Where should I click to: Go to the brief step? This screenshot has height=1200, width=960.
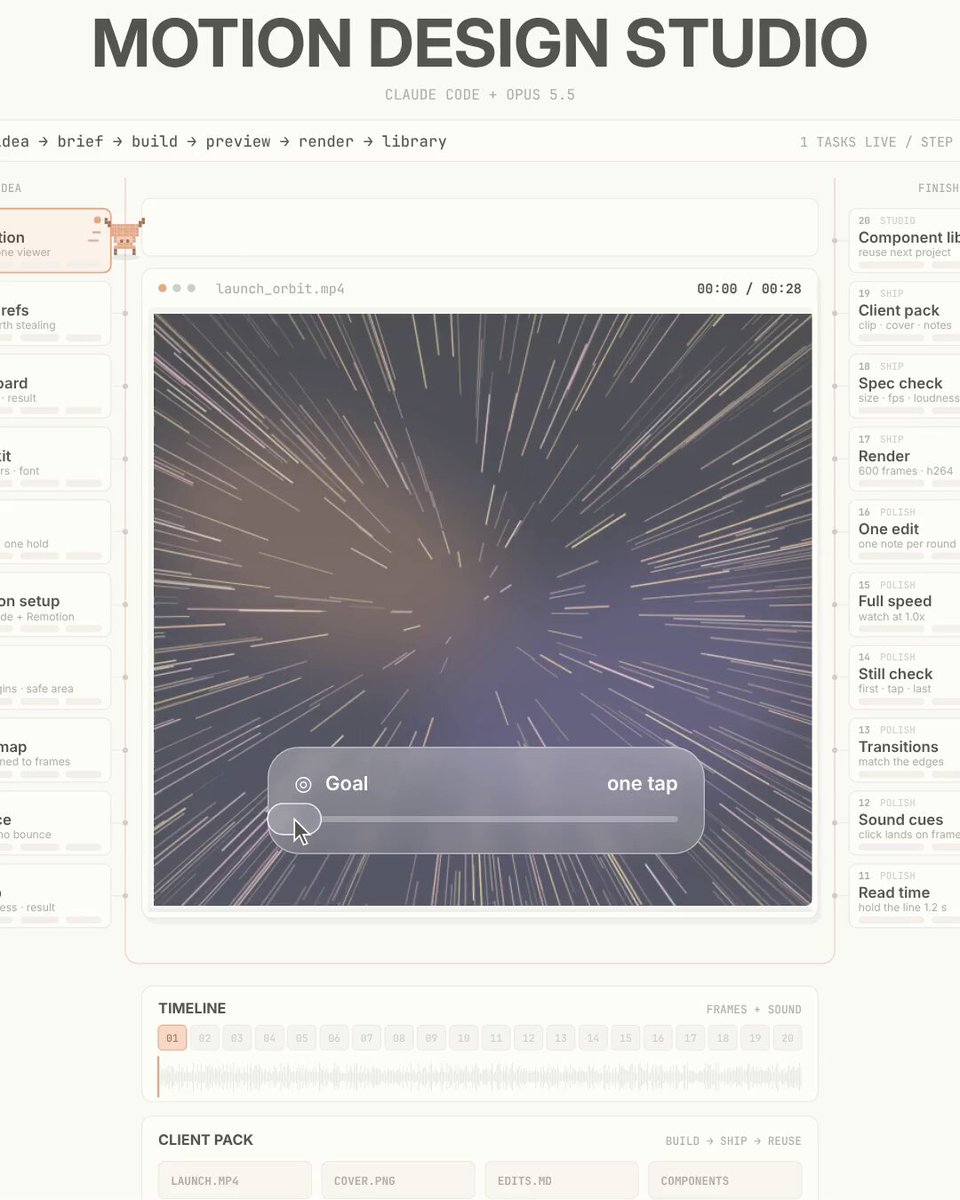click(x=80, y=141)
